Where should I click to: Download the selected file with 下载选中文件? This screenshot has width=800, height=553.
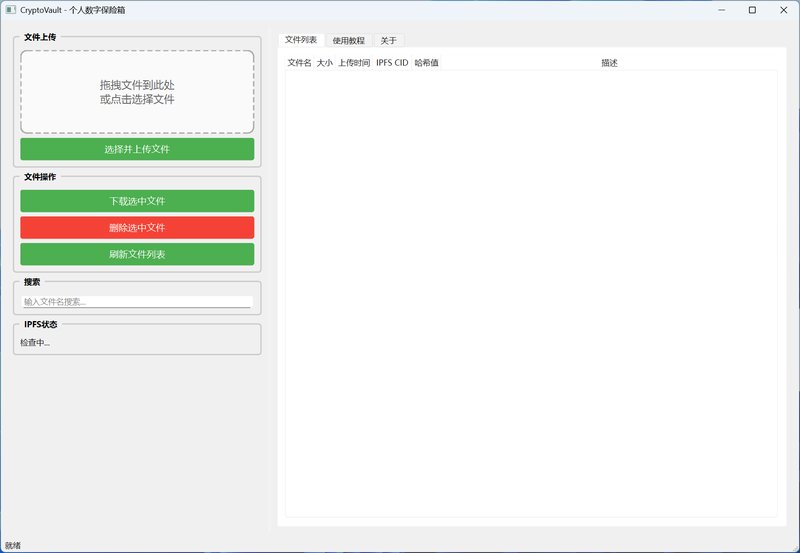[x=137, y=201]
